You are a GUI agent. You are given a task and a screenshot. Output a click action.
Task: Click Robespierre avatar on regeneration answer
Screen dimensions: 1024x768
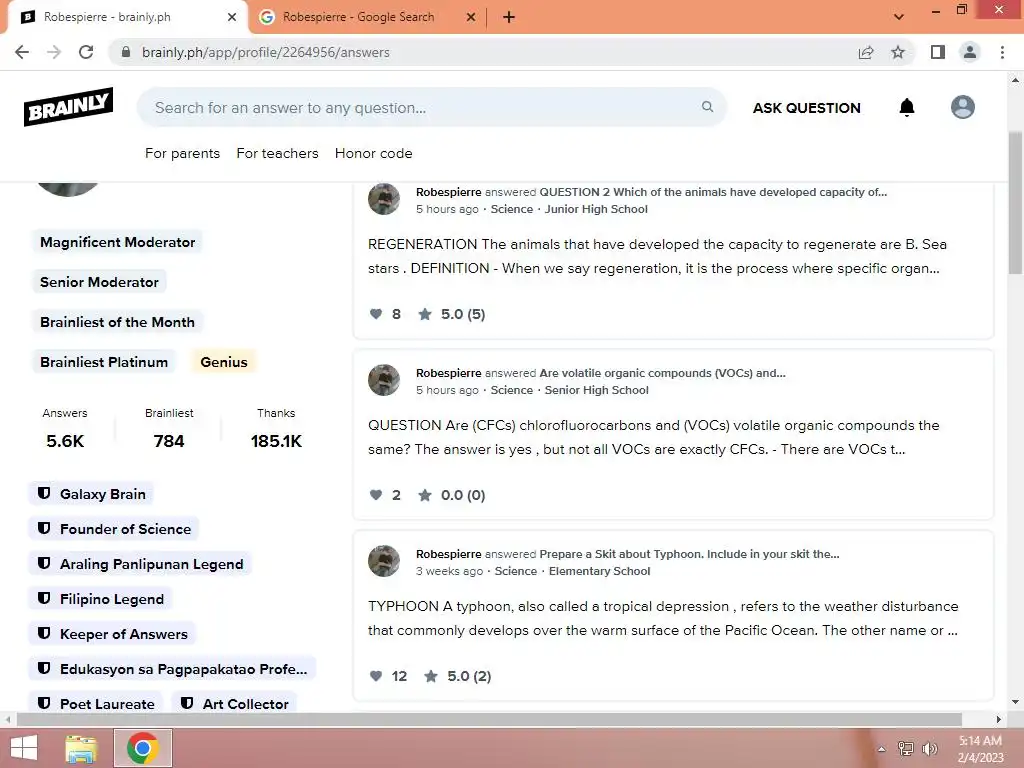(384, 199)
